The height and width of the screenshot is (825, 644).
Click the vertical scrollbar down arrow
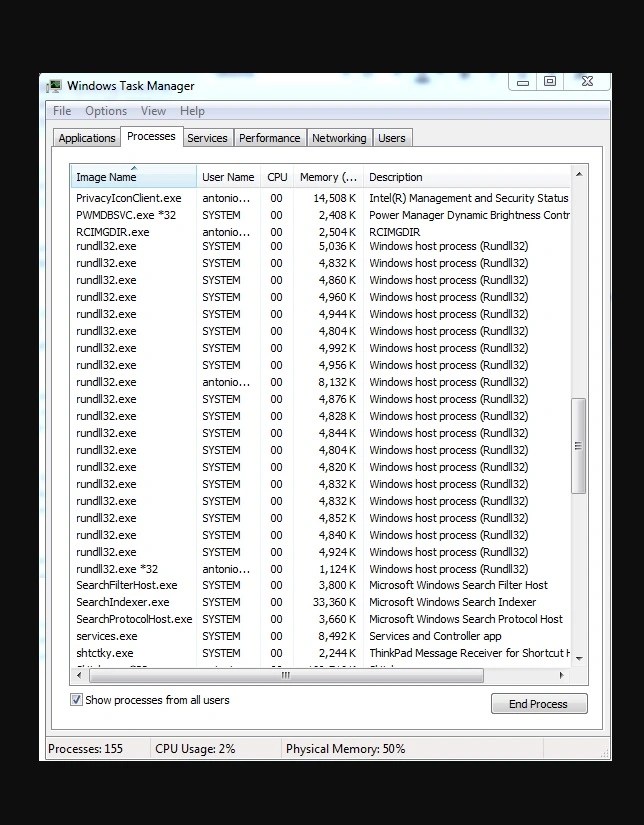click(x=579, y=658)
